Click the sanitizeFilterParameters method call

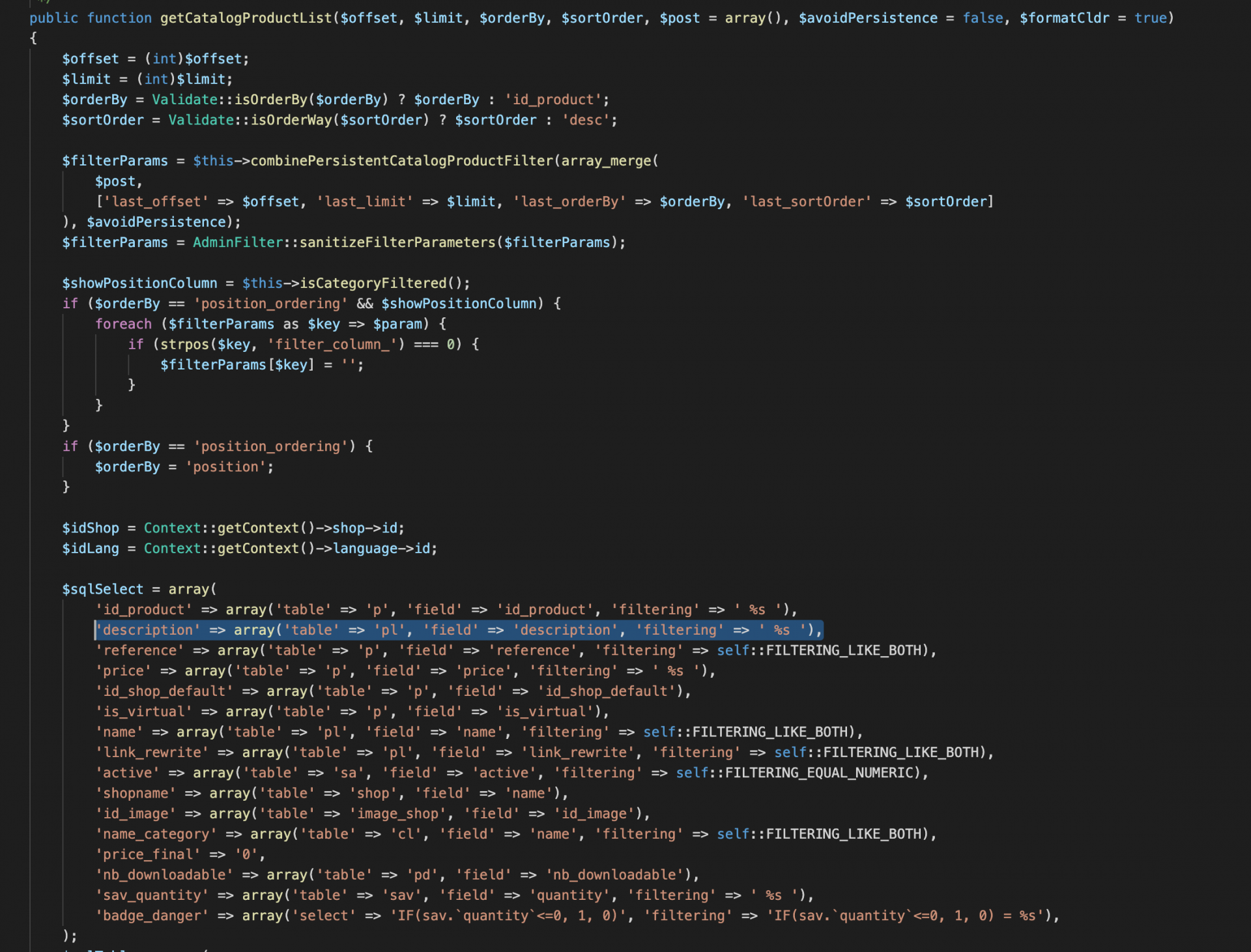(397, 242)
